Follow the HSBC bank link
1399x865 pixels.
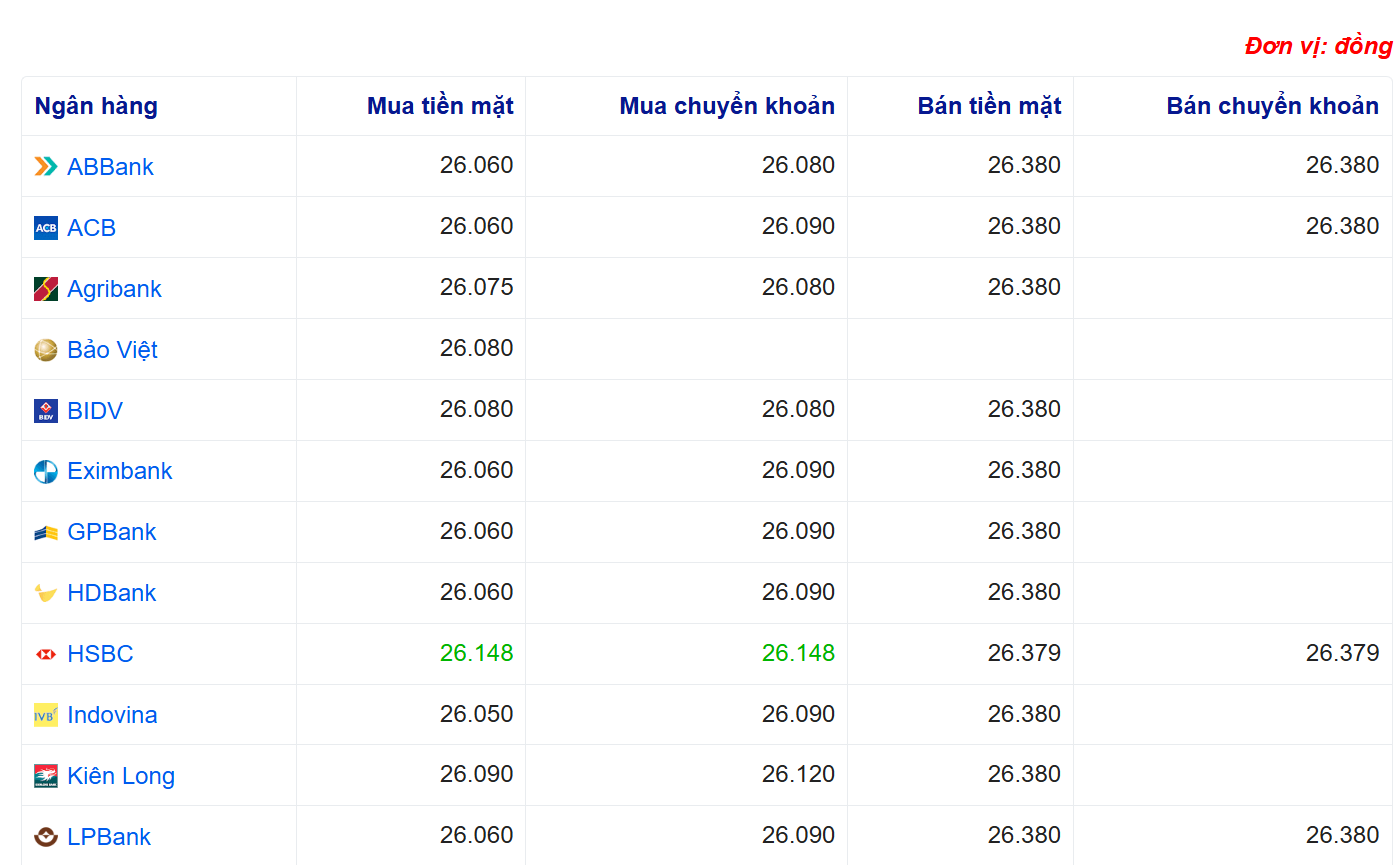pos(100,655)
